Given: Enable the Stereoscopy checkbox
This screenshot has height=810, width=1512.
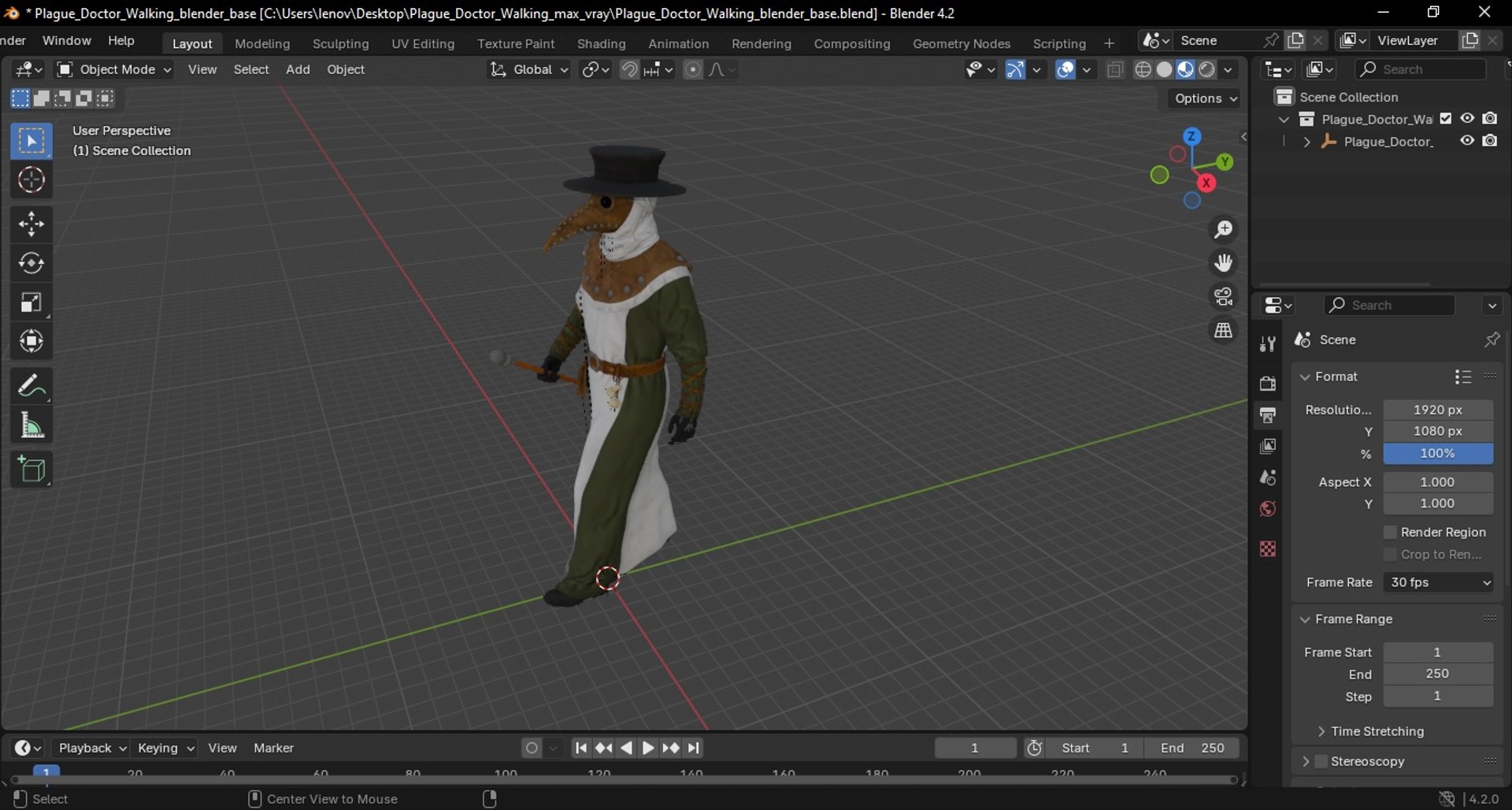Looking at the screenshot, I should (x=1321, y=761).
